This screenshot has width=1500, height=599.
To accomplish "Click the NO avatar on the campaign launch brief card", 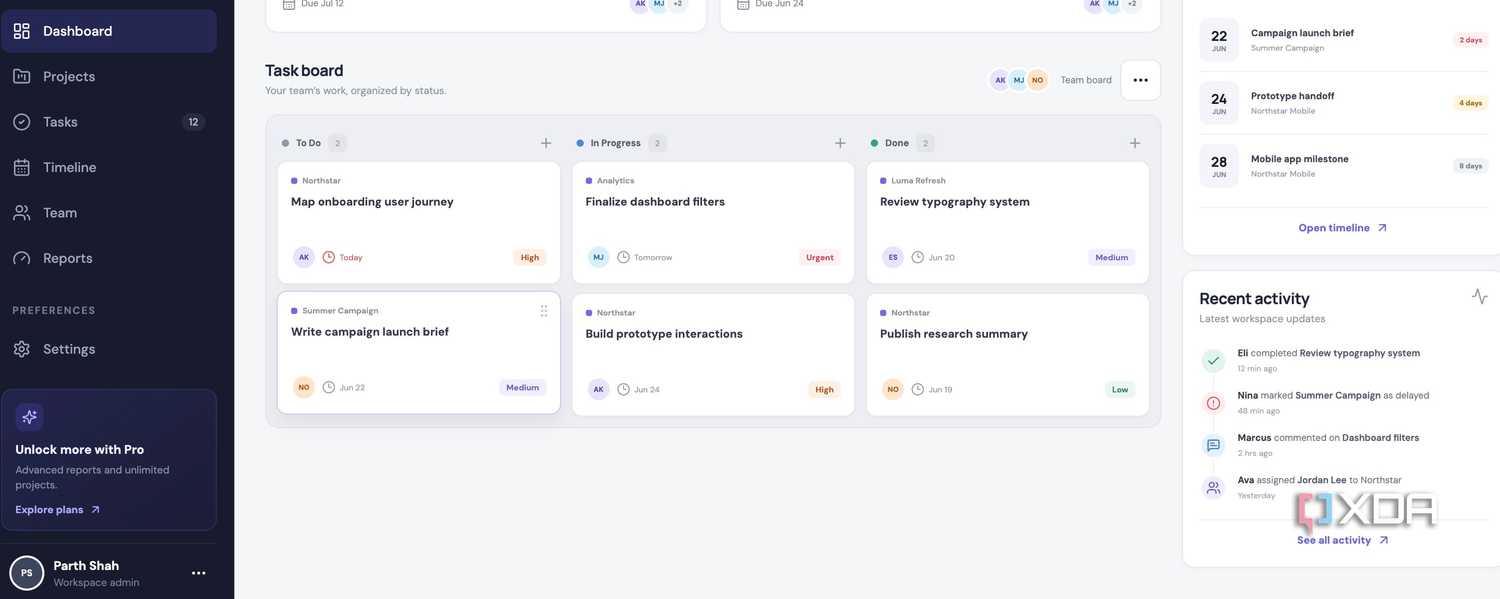I will click(304, 387).
